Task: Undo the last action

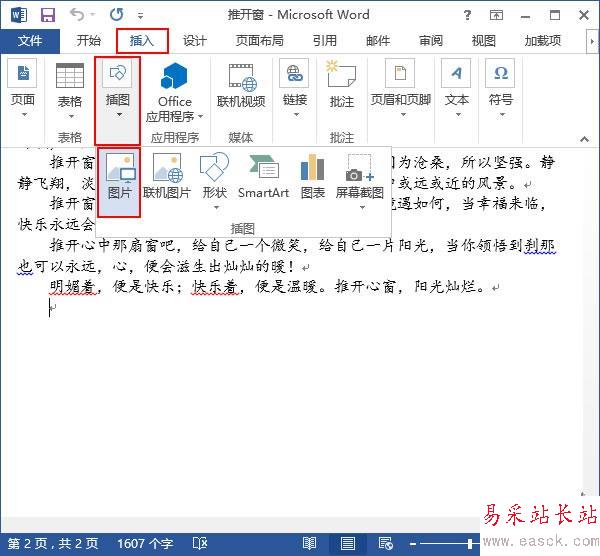Action: tap(77, 15)
